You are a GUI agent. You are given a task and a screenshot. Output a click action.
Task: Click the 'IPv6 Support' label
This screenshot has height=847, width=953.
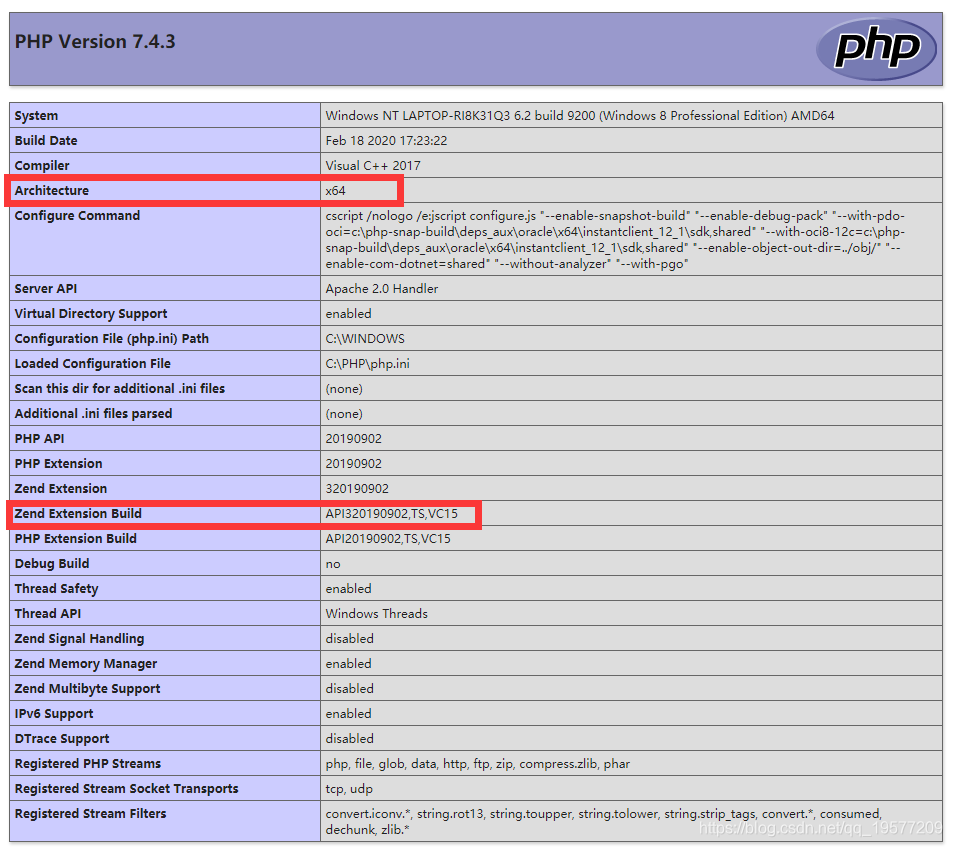pos(53,713)
